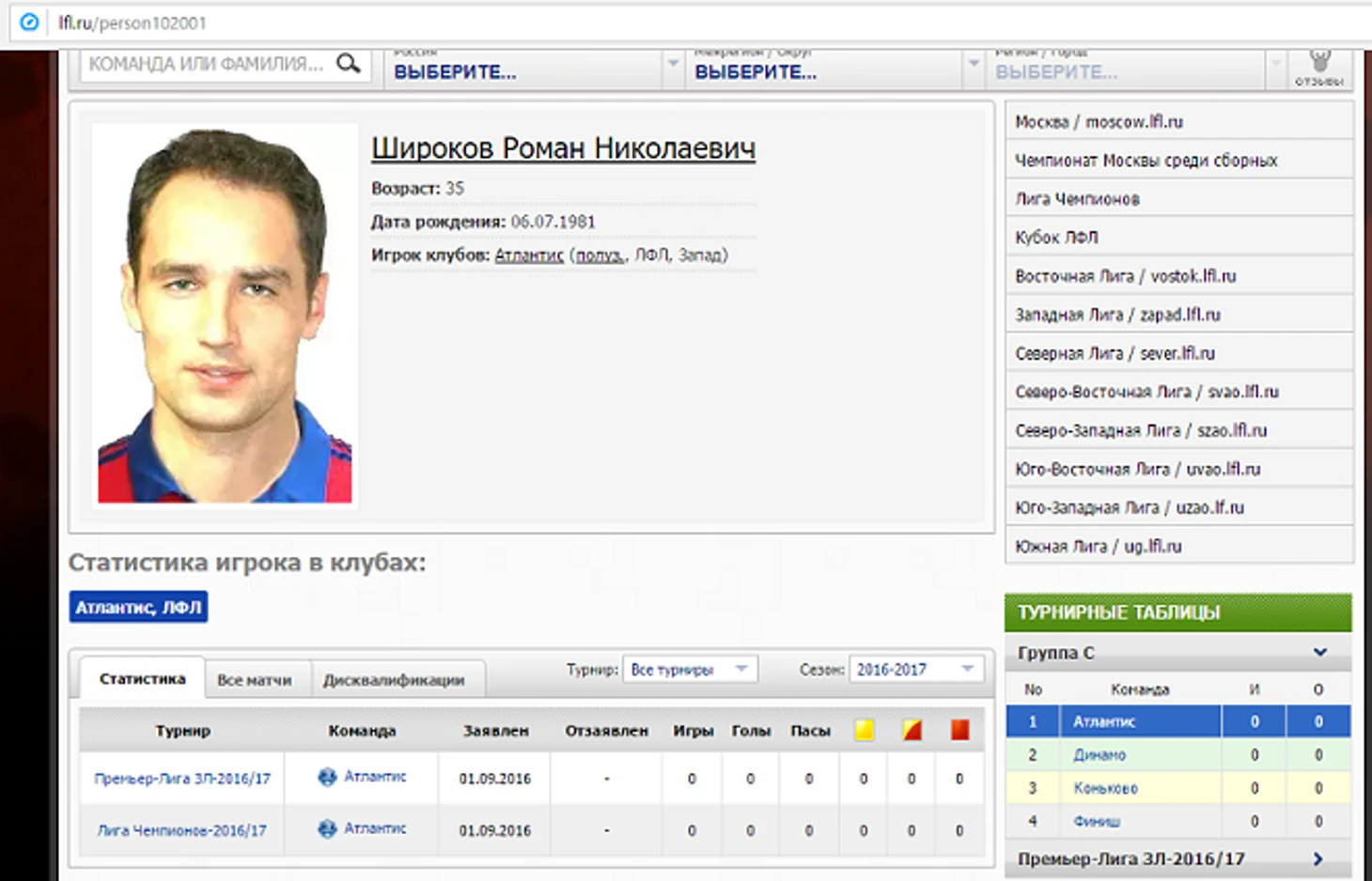Open the Дисквалификации tab

point(393,679)
